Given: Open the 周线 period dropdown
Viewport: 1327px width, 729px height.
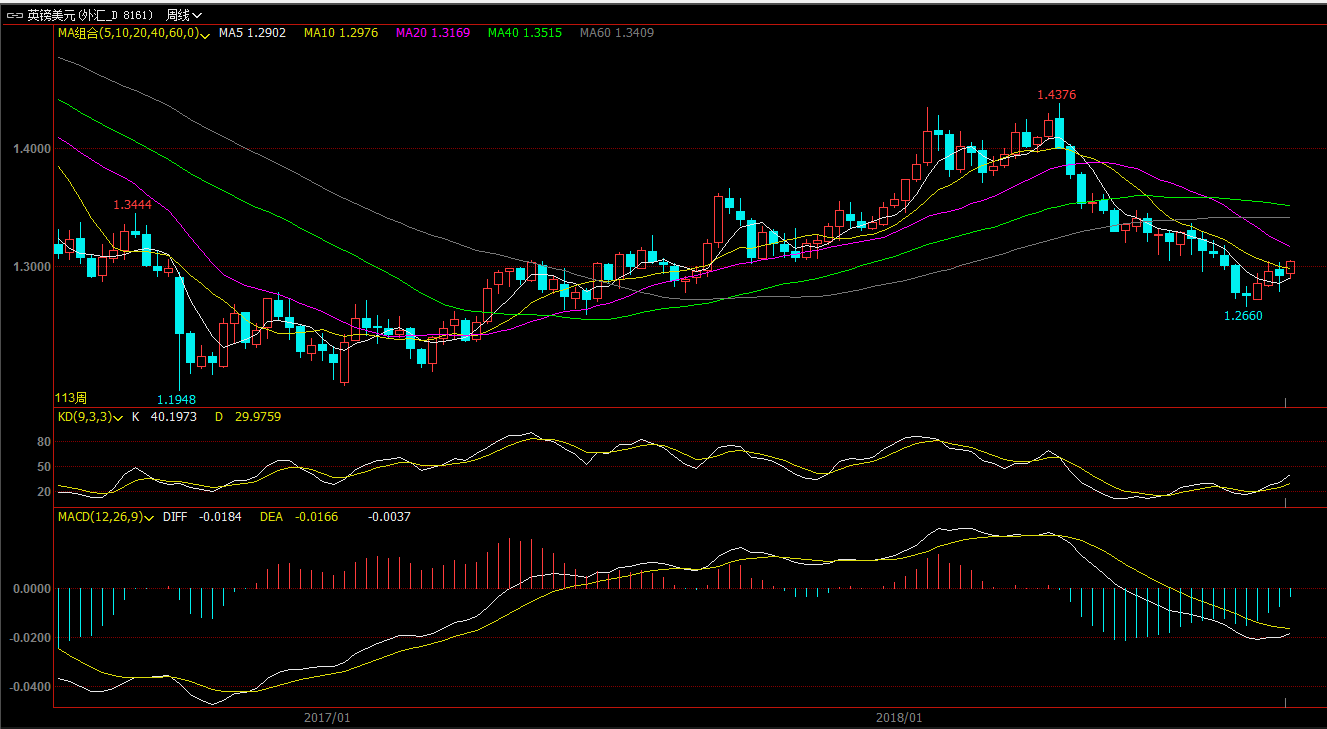Looking at the screenshot, I should [x=184, y=15].
